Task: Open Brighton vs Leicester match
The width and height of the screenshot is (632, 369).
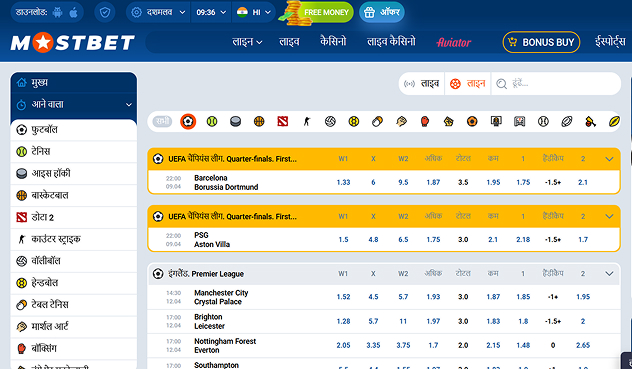Action: click(x=209, y=321)
